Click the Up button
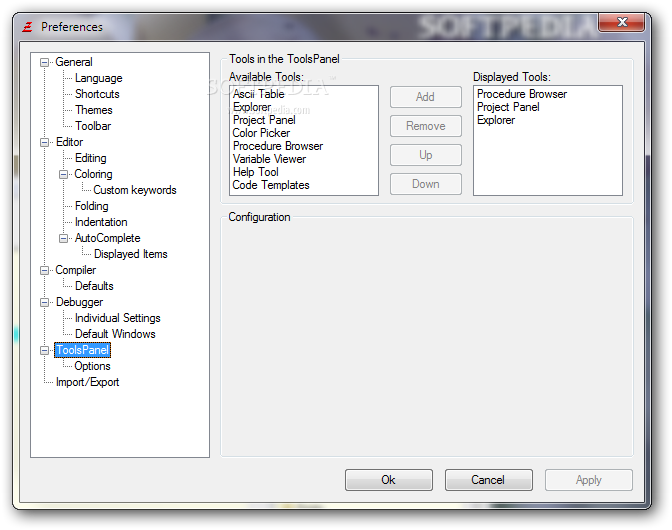 [426, 155]
